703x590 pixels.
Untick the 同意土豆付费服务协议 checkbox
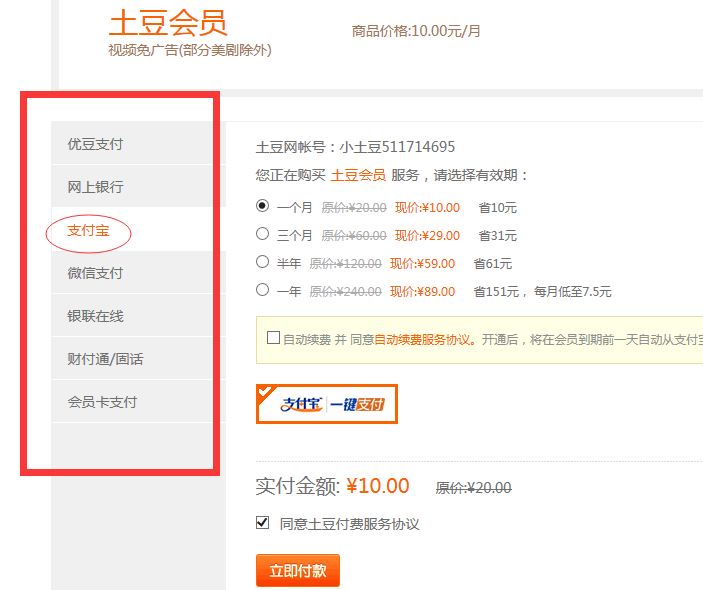(262, 523)
